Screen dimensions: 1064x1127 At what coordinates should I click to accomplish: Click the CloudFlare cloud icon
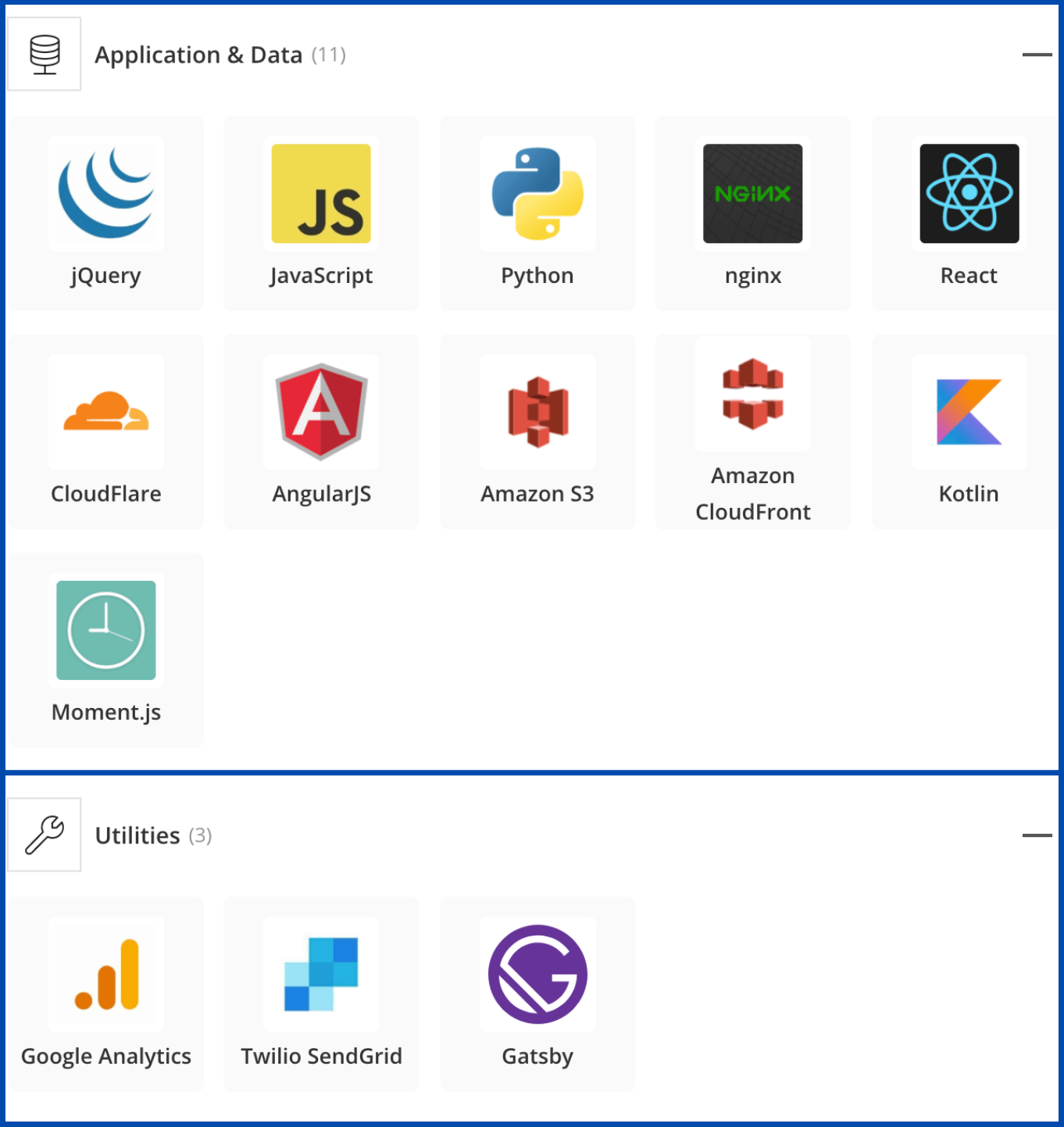pyautogui.click(x=106, y=412)
